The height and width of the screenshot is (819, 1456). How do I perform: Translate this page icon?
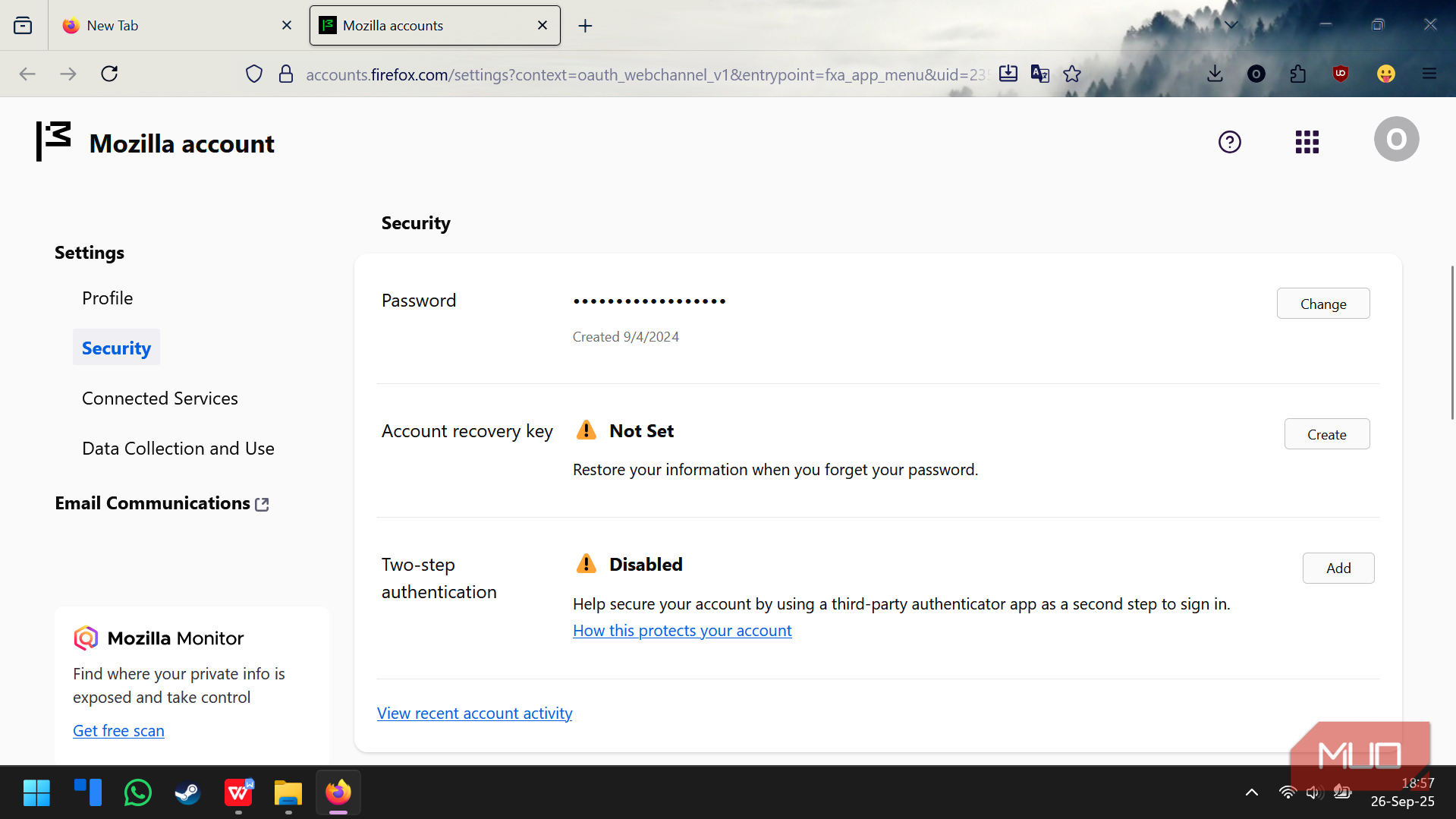(1040, 74)
